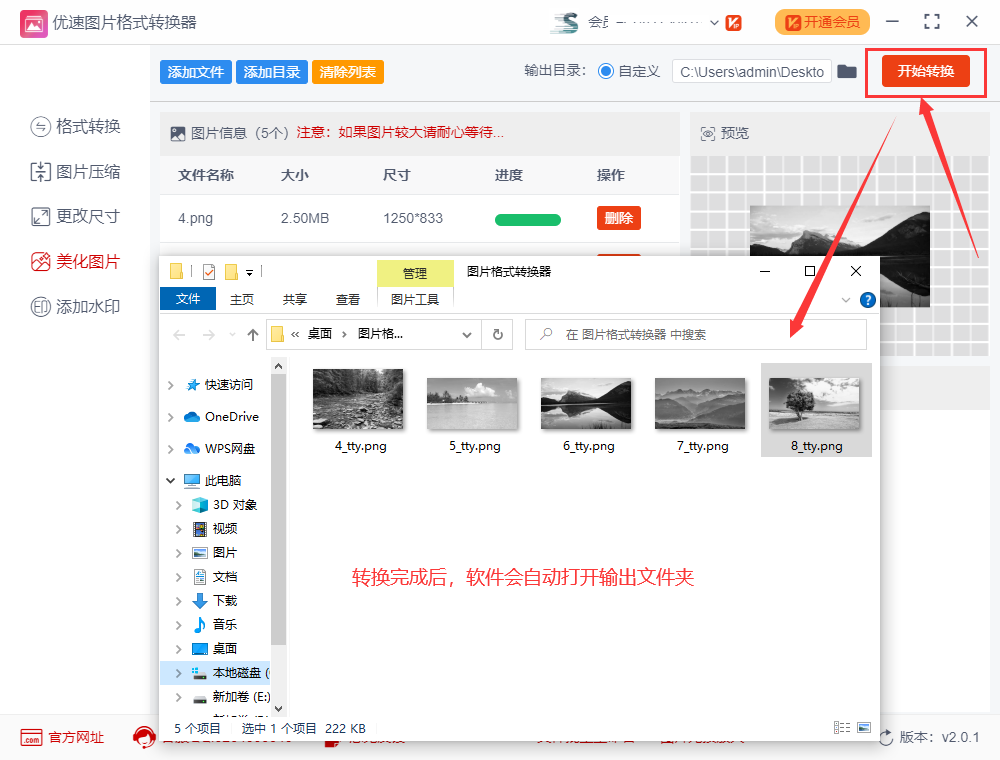This screenshot has width=1000, height=760.
Task: Switch to the 主页 ribbon tab
Action: tap(242, 299)
